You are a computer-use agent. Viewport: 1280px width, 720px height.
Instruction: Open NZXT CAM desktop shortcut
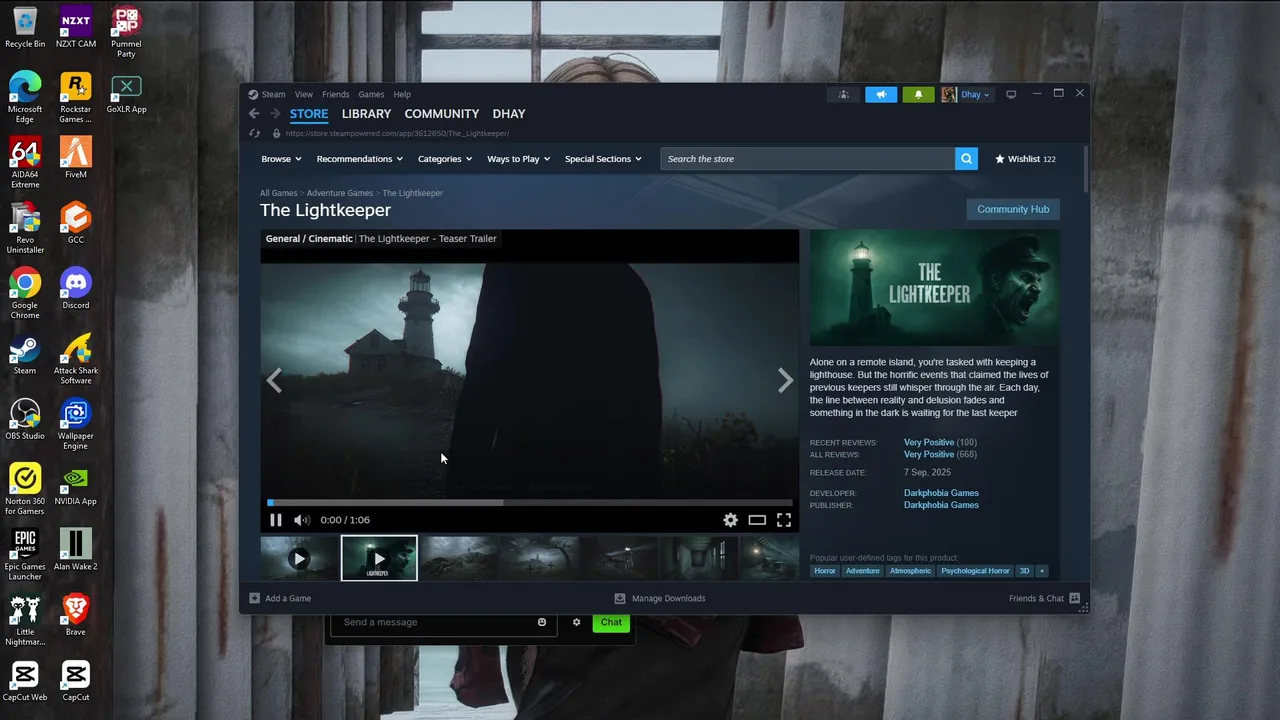76,27
